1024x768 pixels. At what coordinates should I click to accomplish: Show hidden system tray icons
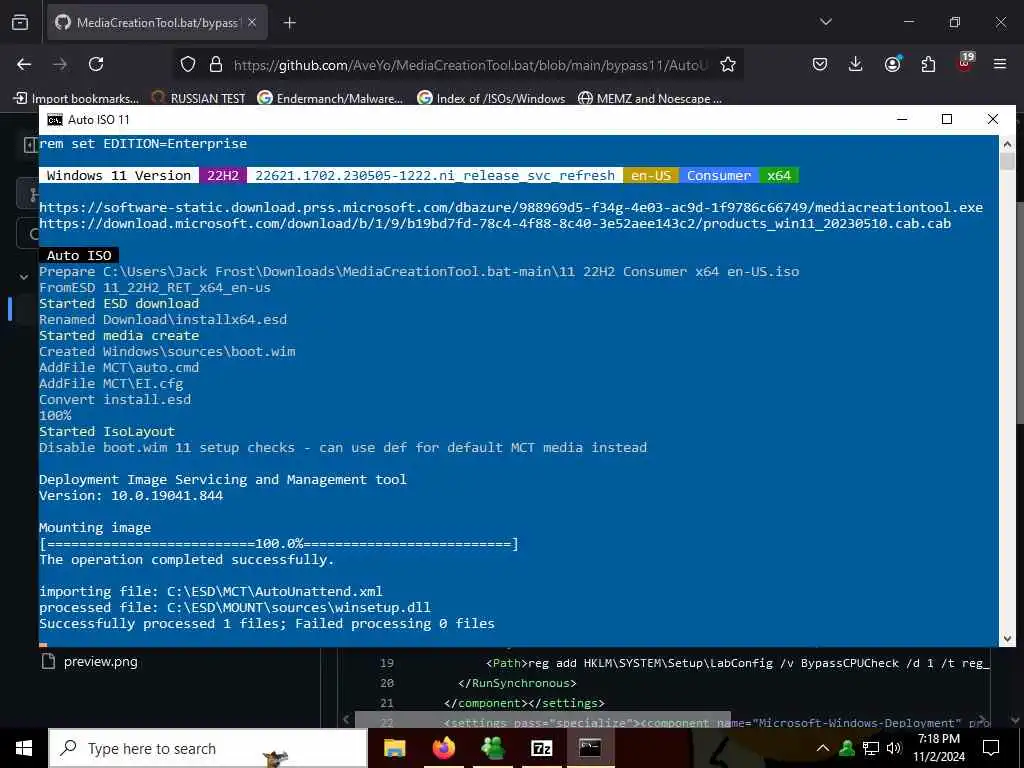coord(823,748)
